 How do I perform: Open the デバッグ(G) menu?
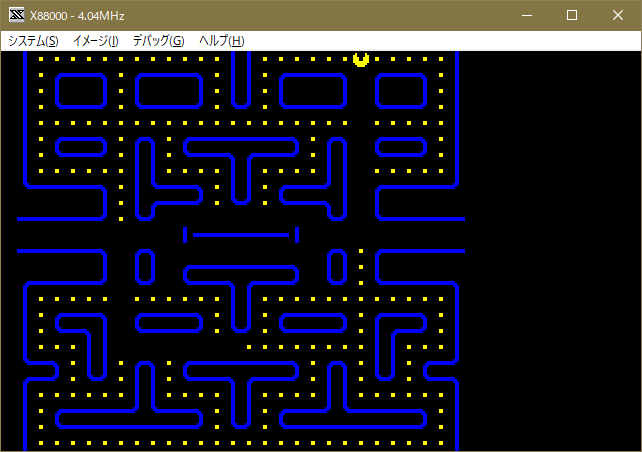[158, 41]
